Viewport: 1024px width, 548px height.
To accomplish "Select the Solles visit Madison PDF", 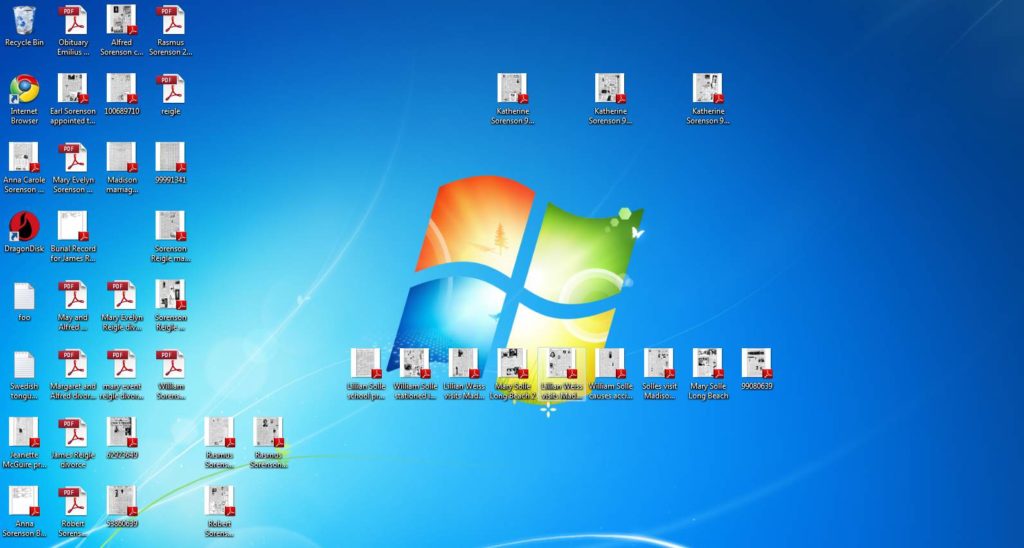I will 659,363.
